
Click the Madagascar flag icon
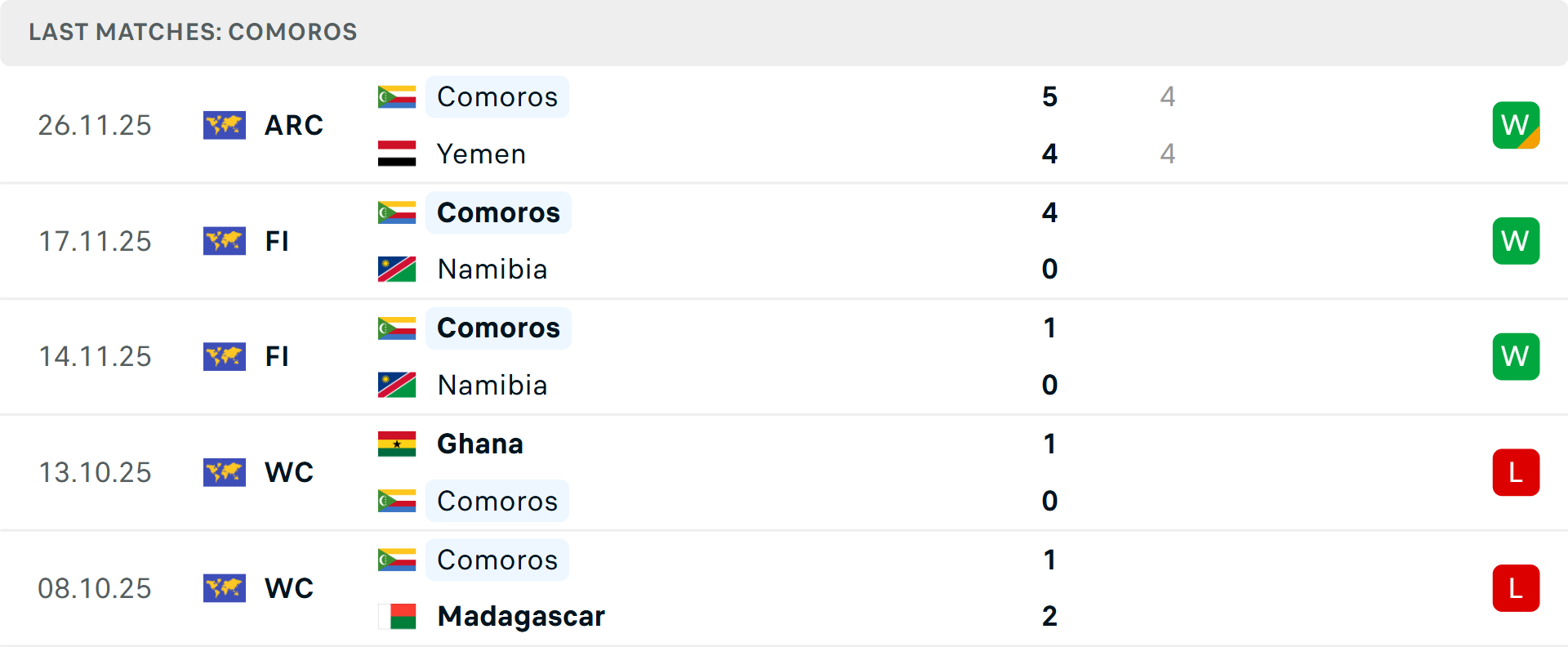point(397,616)
